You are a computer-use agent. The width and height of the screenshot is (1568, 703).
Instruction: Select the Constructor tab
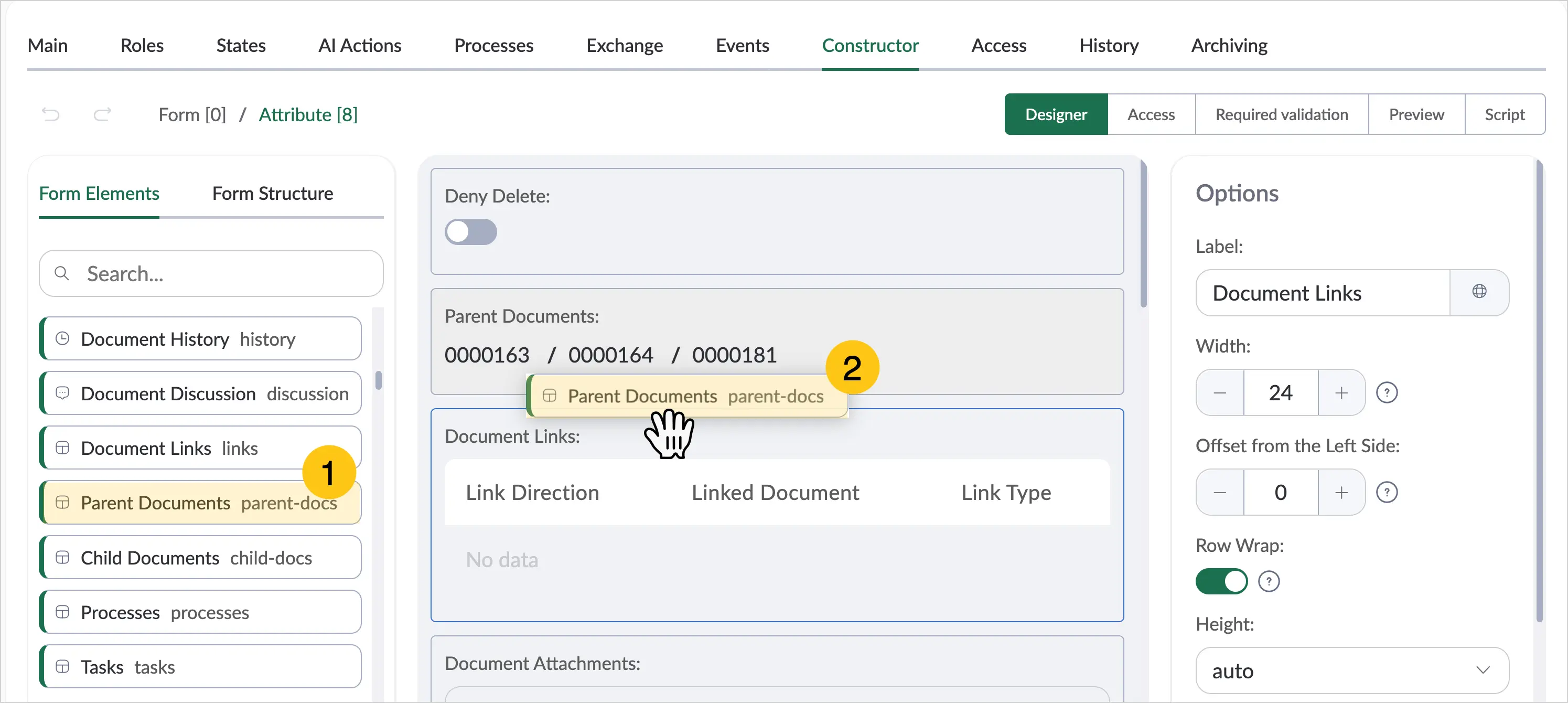coord(870,45)
